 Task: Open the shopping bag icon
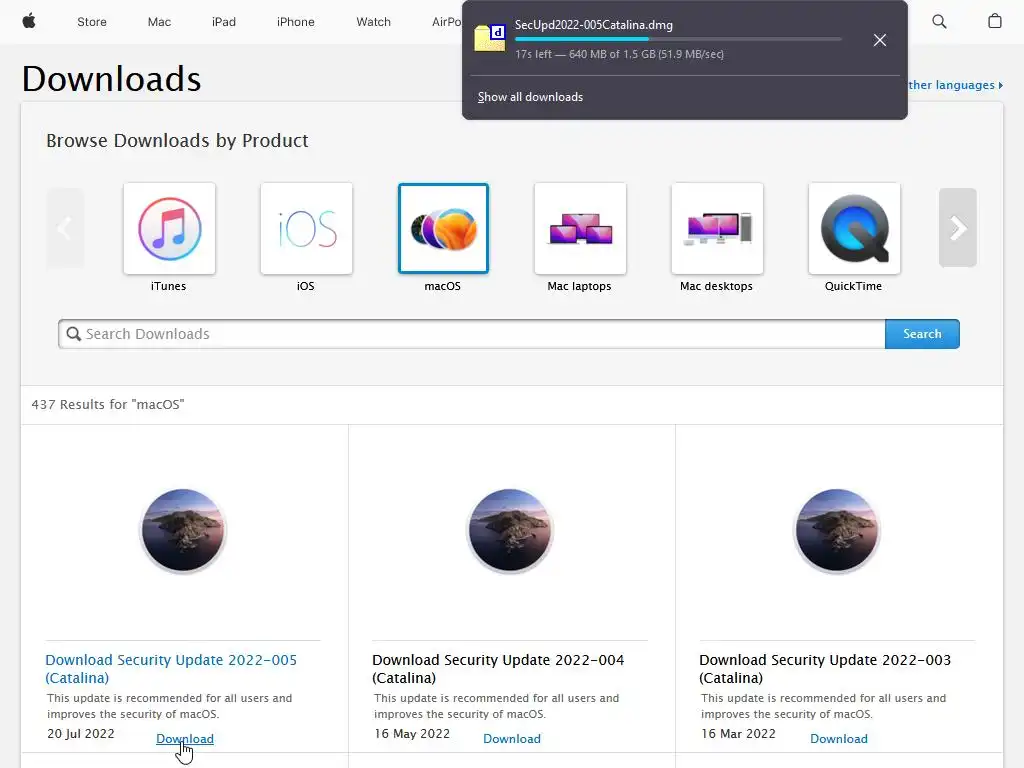click(995, 22)
